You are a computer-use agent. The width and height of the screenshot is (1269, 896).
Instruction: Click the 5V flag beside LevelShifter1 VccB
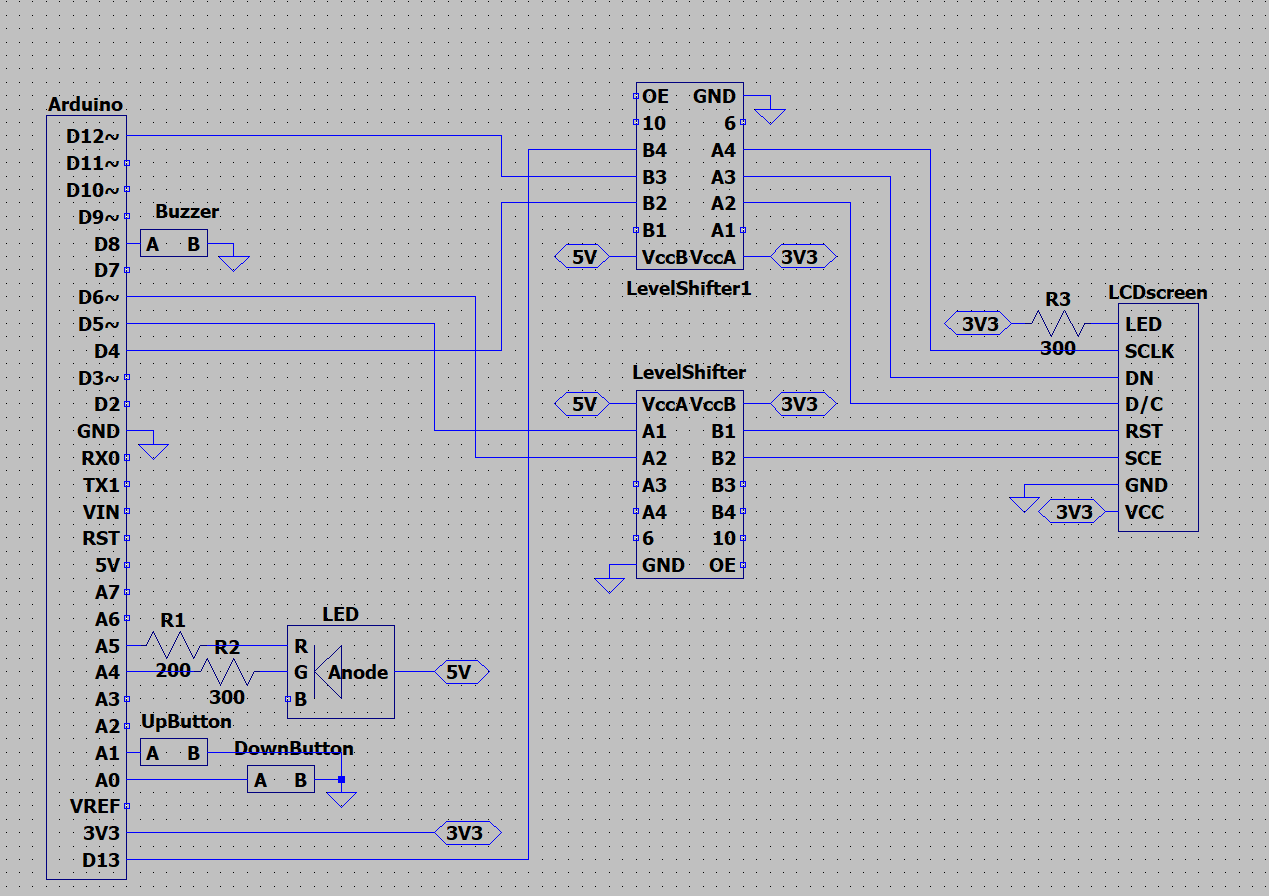[583, 257]
